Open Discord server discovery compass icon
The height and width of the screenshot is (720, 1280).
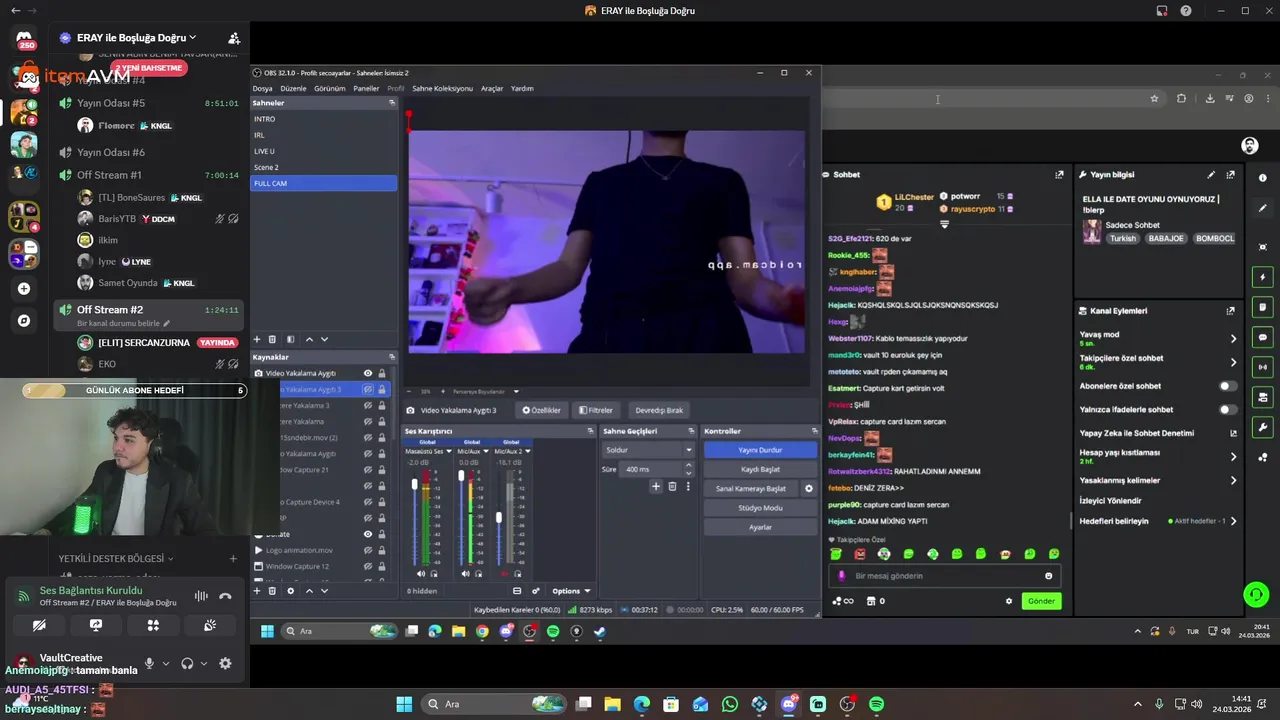(24, 321)
